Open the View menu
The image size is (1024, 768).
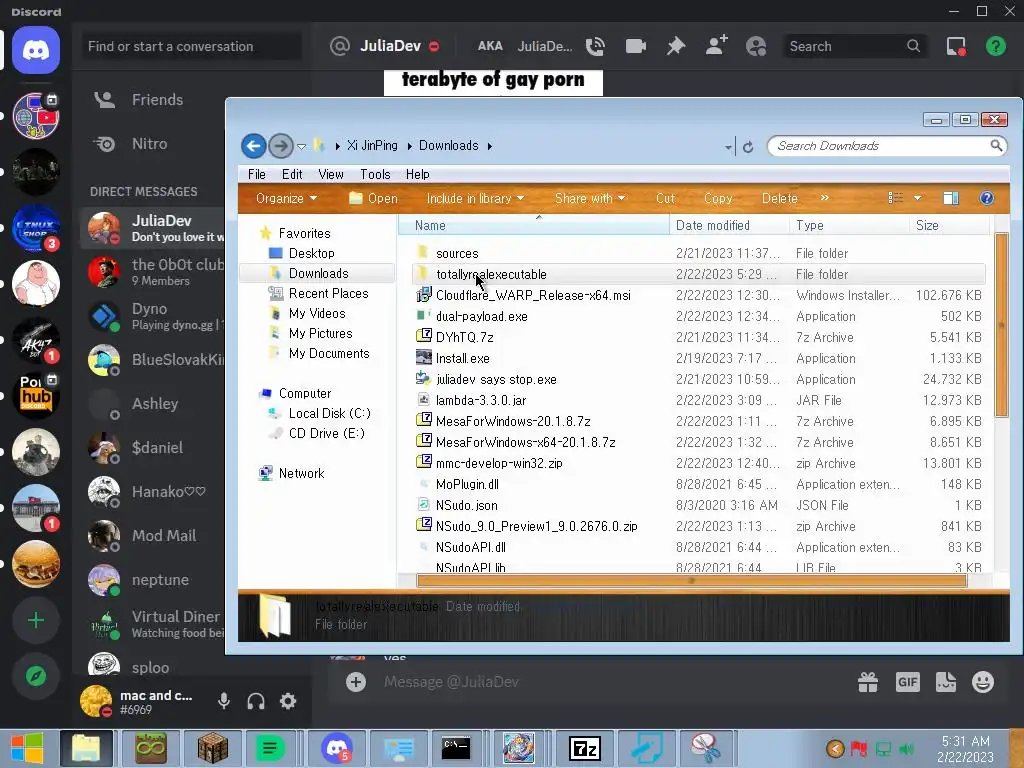(330, 174)
